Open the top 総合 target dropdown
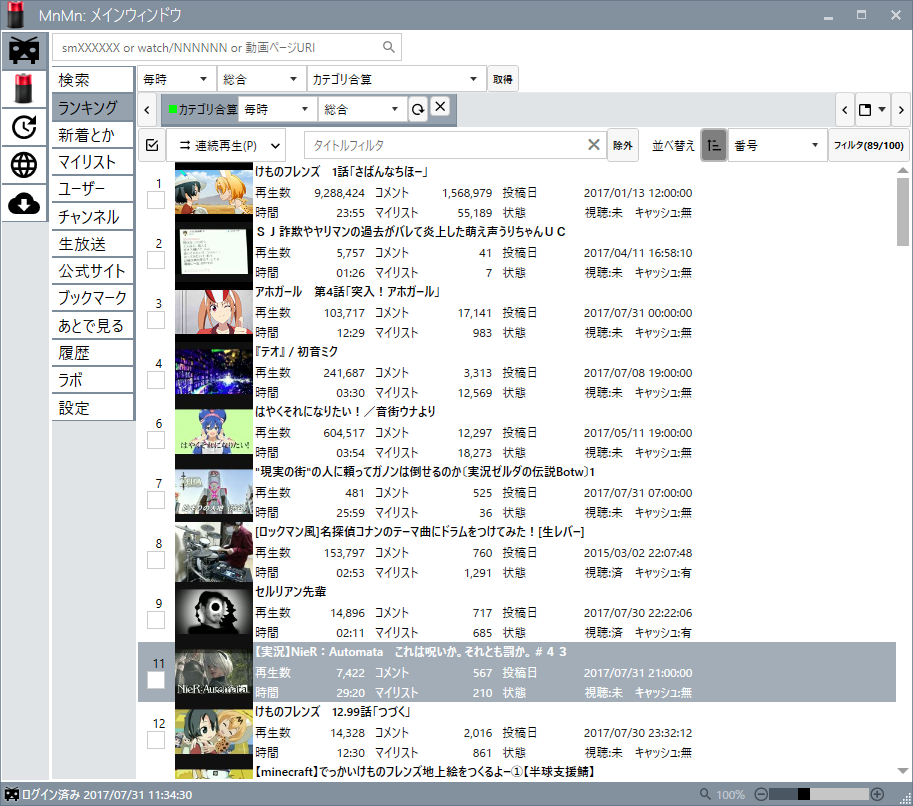 point(261,79)
